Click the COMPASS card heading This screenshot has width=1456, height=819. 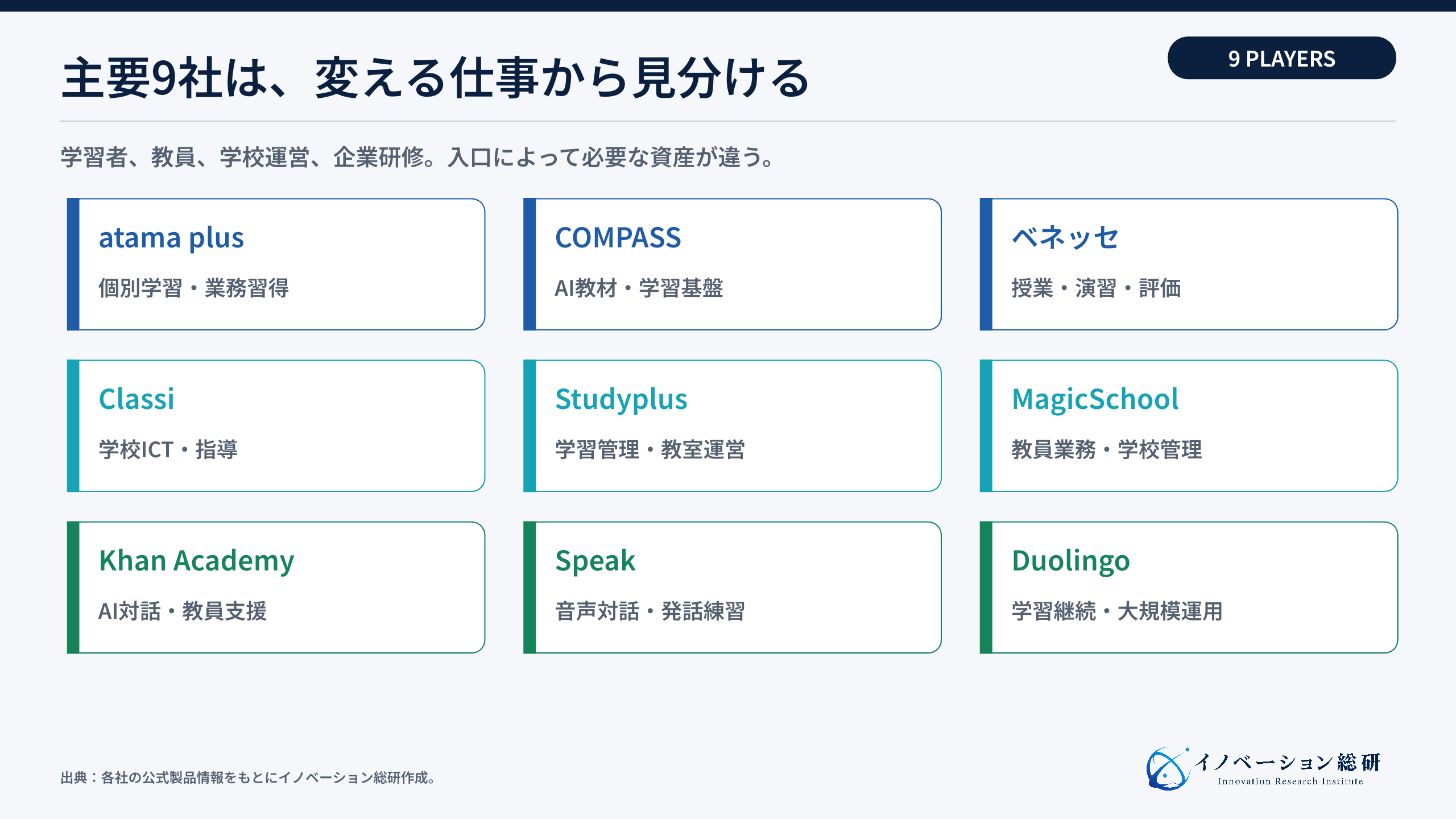click(x=618, y=238)
